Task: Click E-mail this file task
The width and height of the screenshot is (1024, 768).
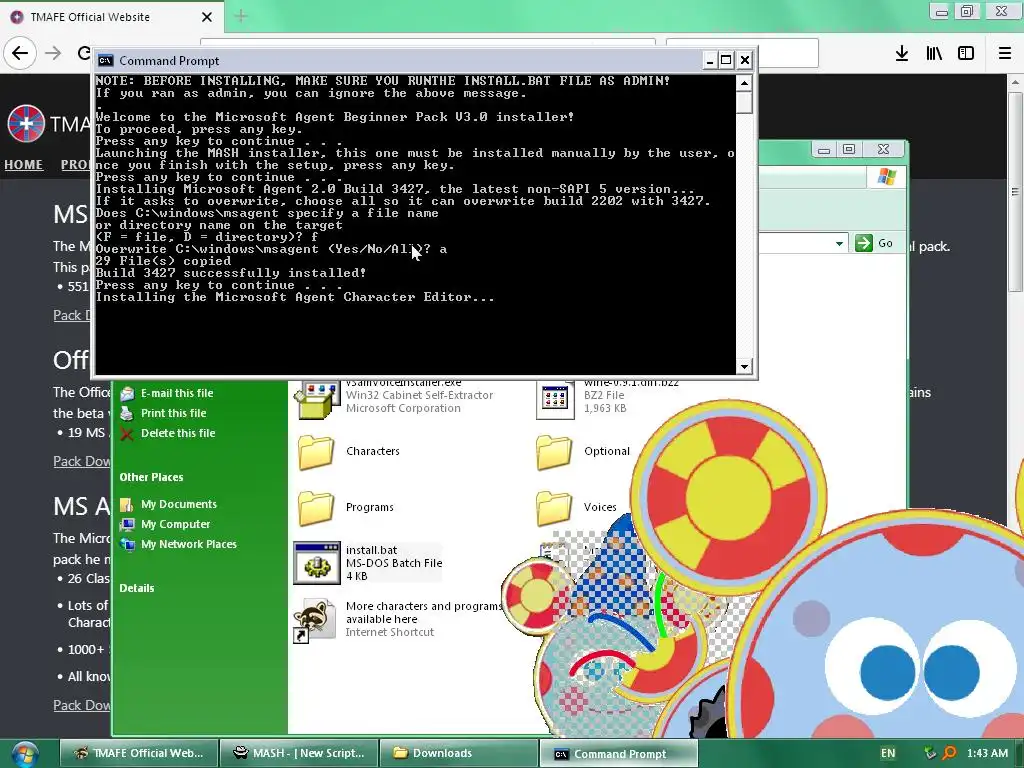Action: click(177, 393)
